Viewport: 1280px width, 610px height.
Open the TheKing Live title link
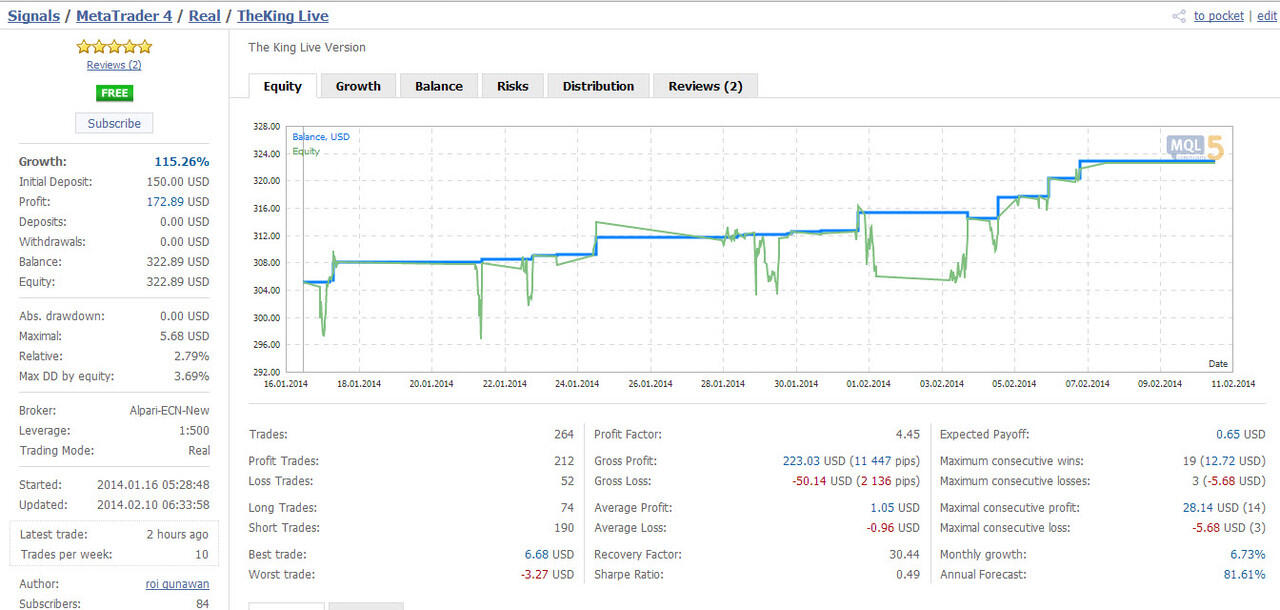click(283, 16)
